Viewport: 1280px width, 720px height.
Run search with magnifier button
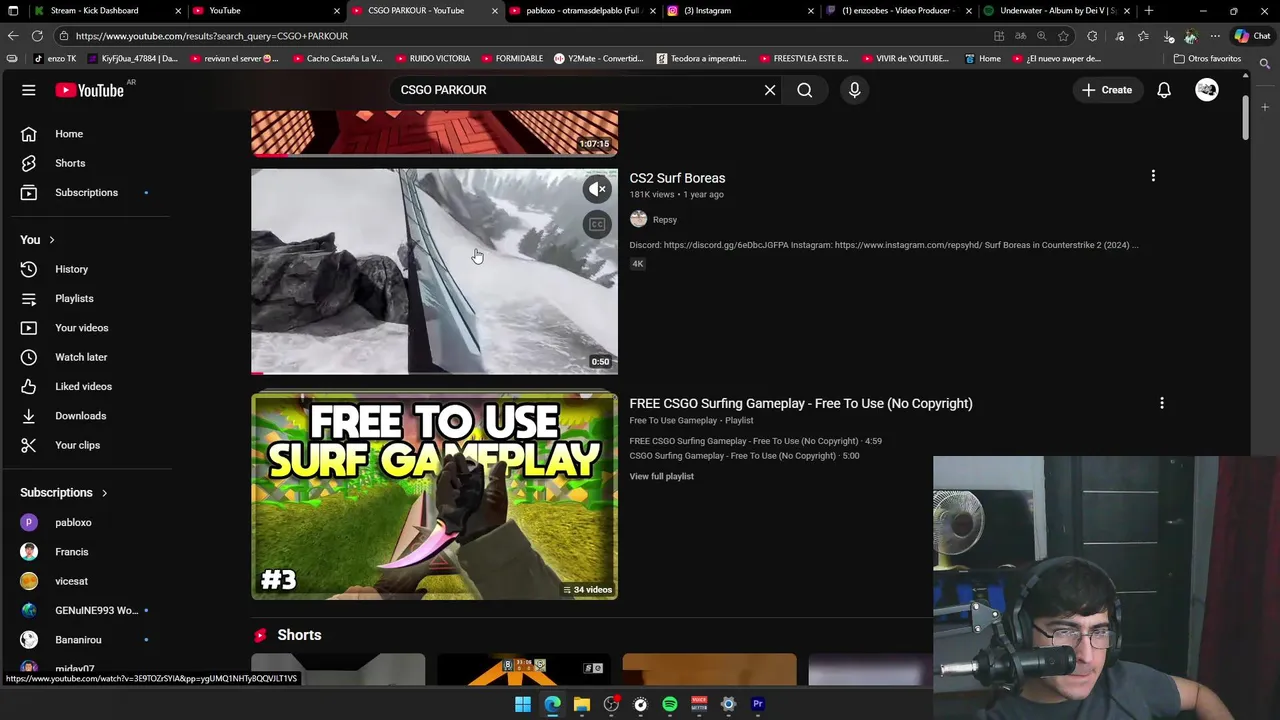pyautogui.click(x=805, y=90)
